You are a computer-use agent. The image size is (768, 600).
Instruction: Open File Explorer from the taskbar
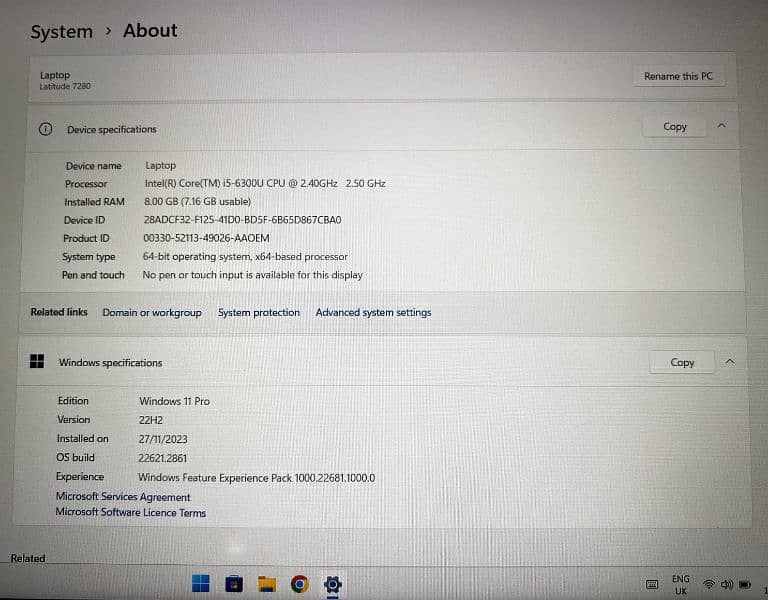pyautogui.click(x=267, y=584)
